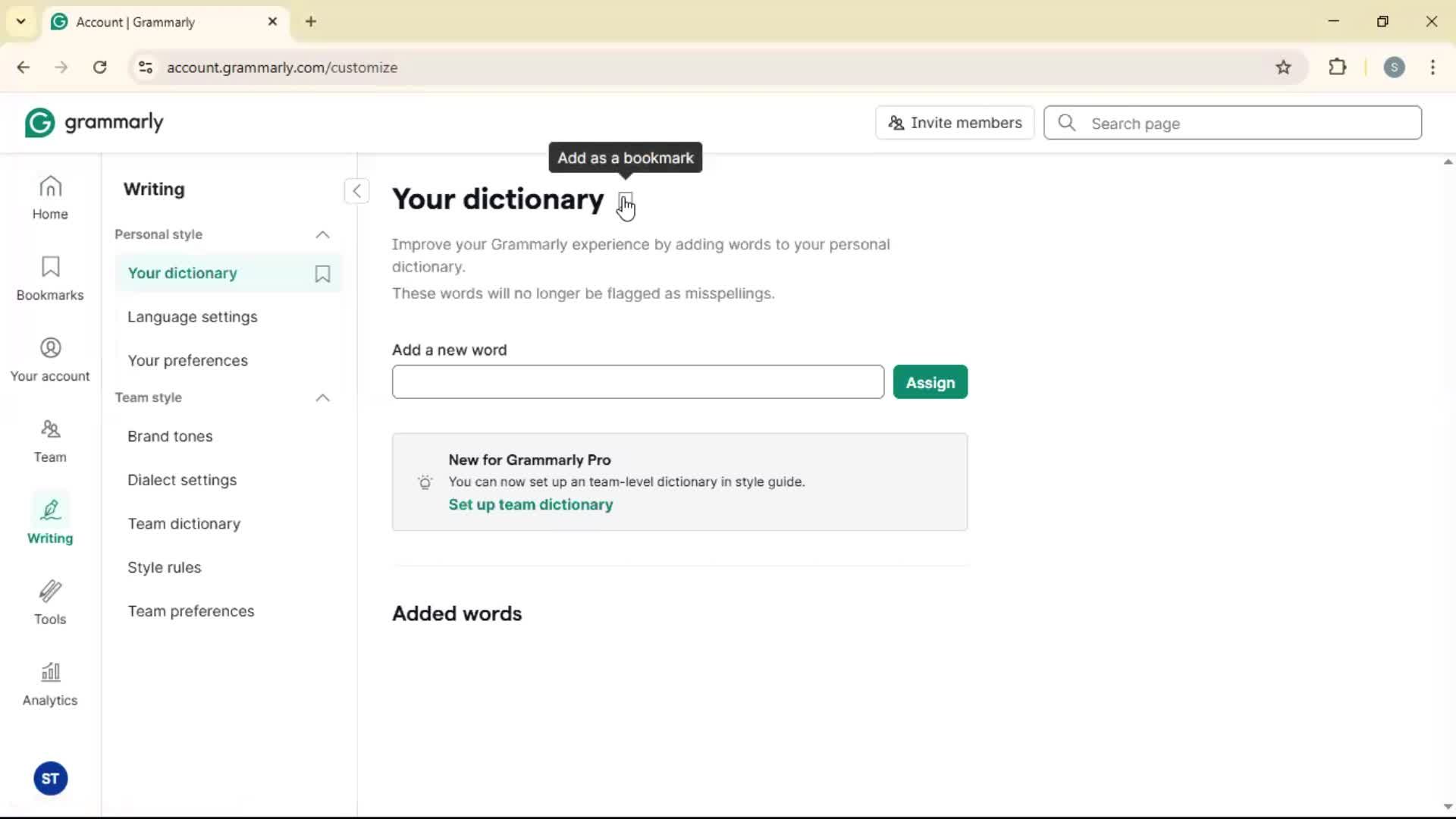Select Brand tones menu item

[x=170, y=437]
